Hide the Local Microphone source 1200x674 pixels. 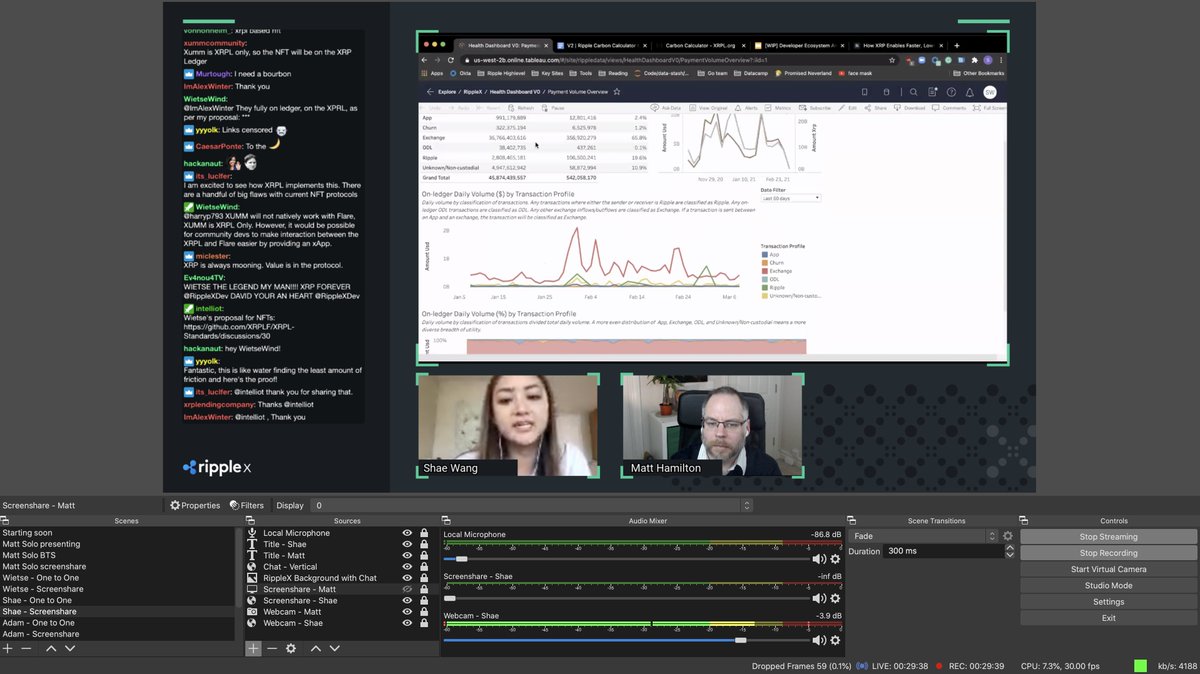pyautogui.click(x=407, y=533)
